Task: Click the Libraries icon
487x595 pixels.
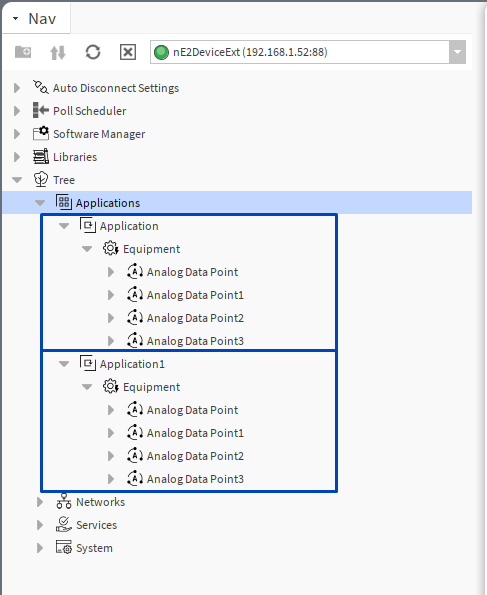Action: click(41, 157)
